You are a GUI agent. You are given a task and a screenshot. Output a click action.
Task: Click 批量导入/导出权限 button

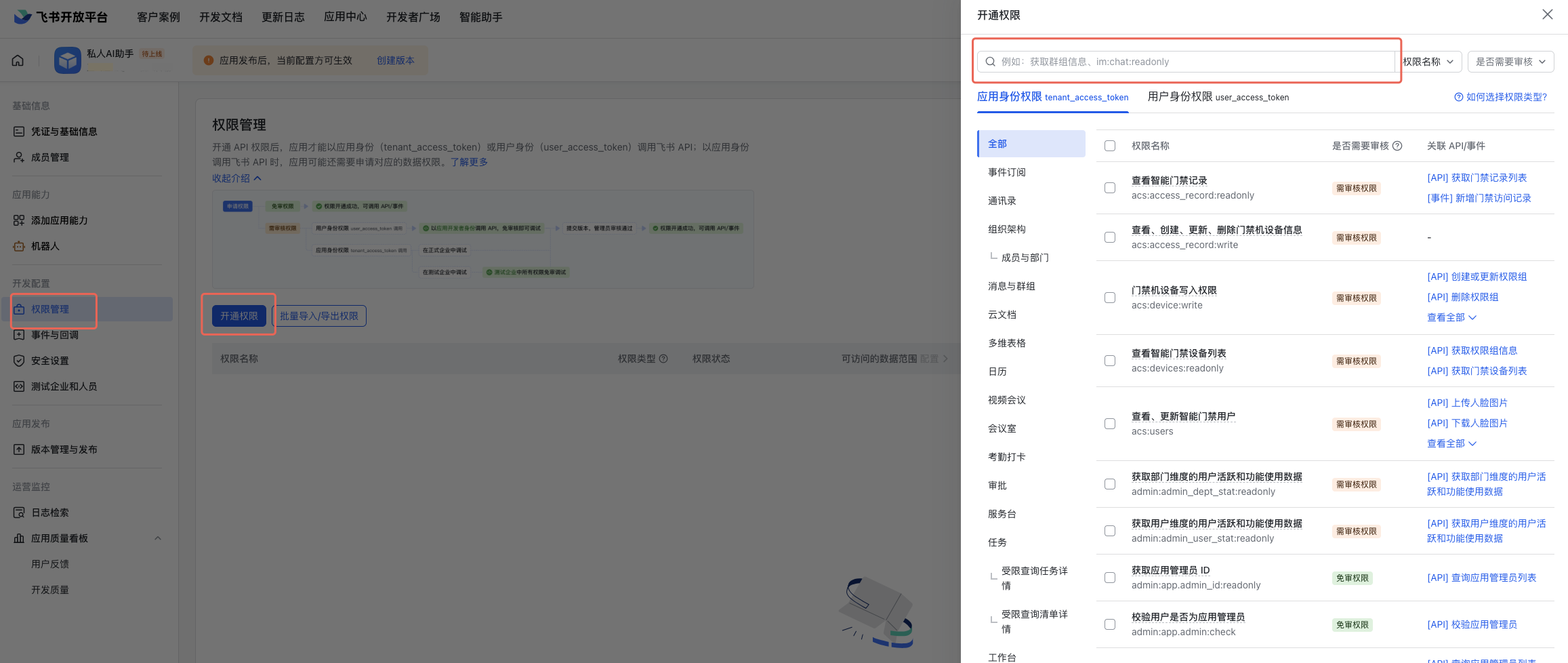319,316
